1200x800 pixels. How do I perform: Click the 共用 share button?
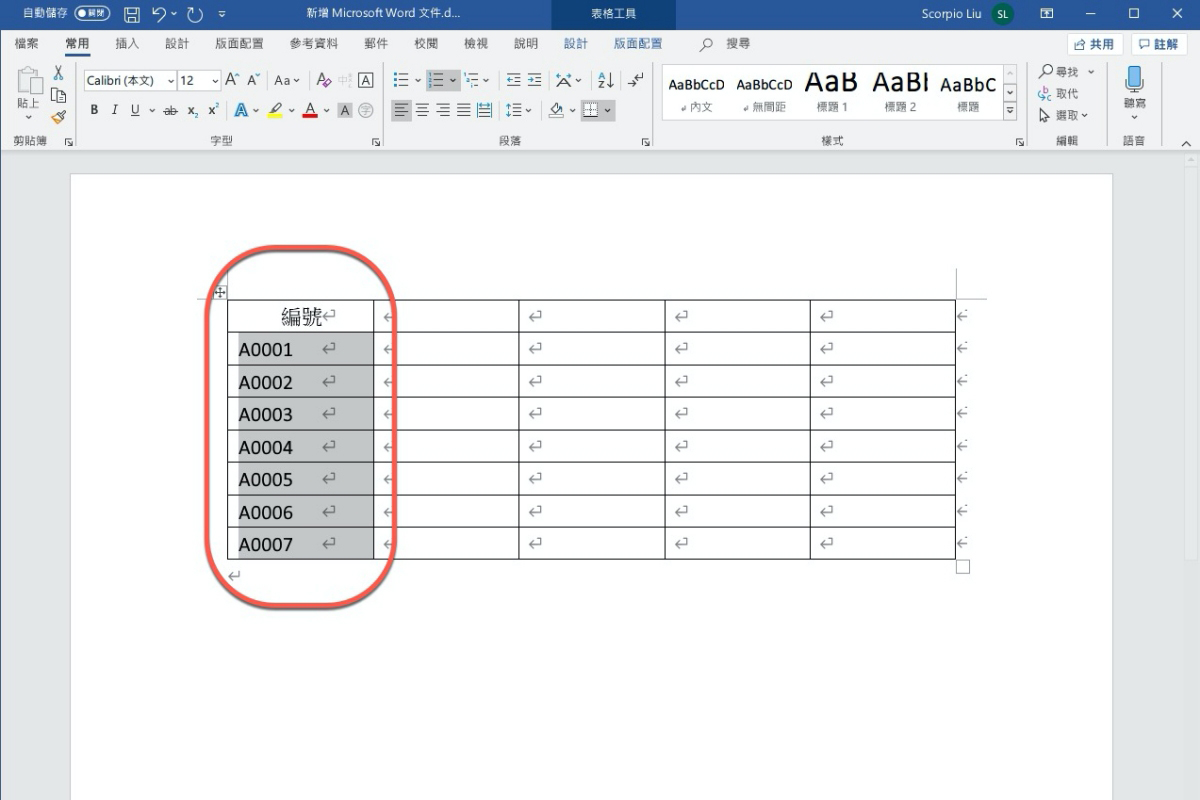pyautogui.click(x=1094, y=44)
